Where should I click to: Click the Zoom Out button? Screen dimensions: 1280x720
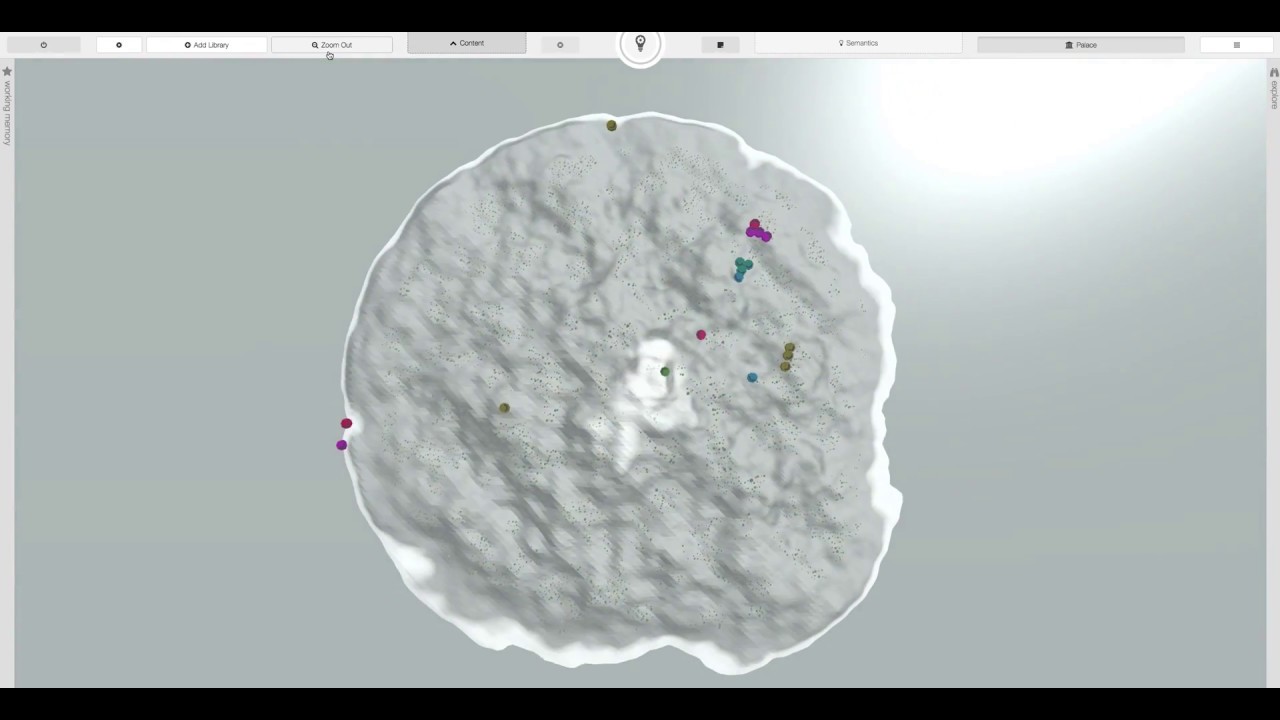point(332,45)
